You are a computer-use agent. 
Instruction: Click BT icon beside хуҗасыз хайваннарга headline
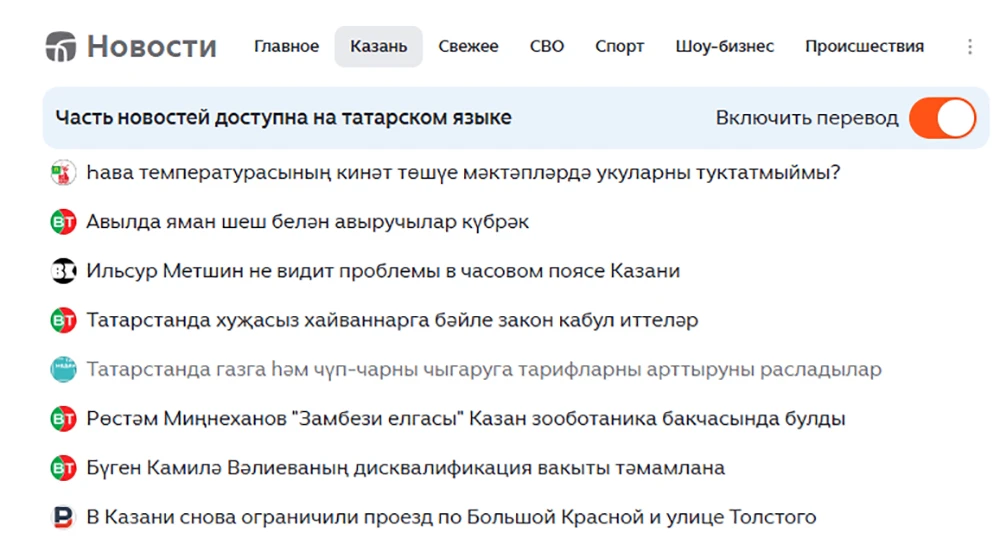pos(63,320)
